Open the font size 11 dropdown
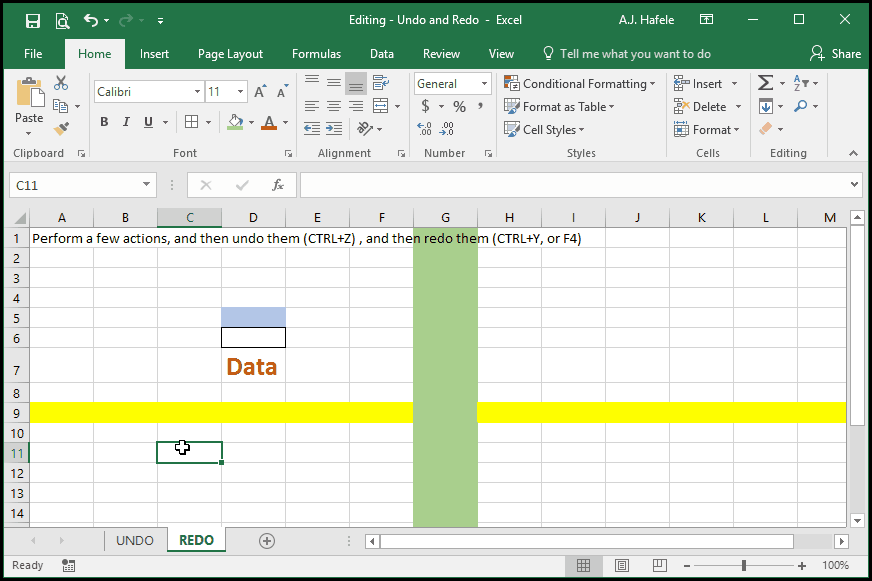Viewport: 872px width, 581px height. click(x=240, y=92)
